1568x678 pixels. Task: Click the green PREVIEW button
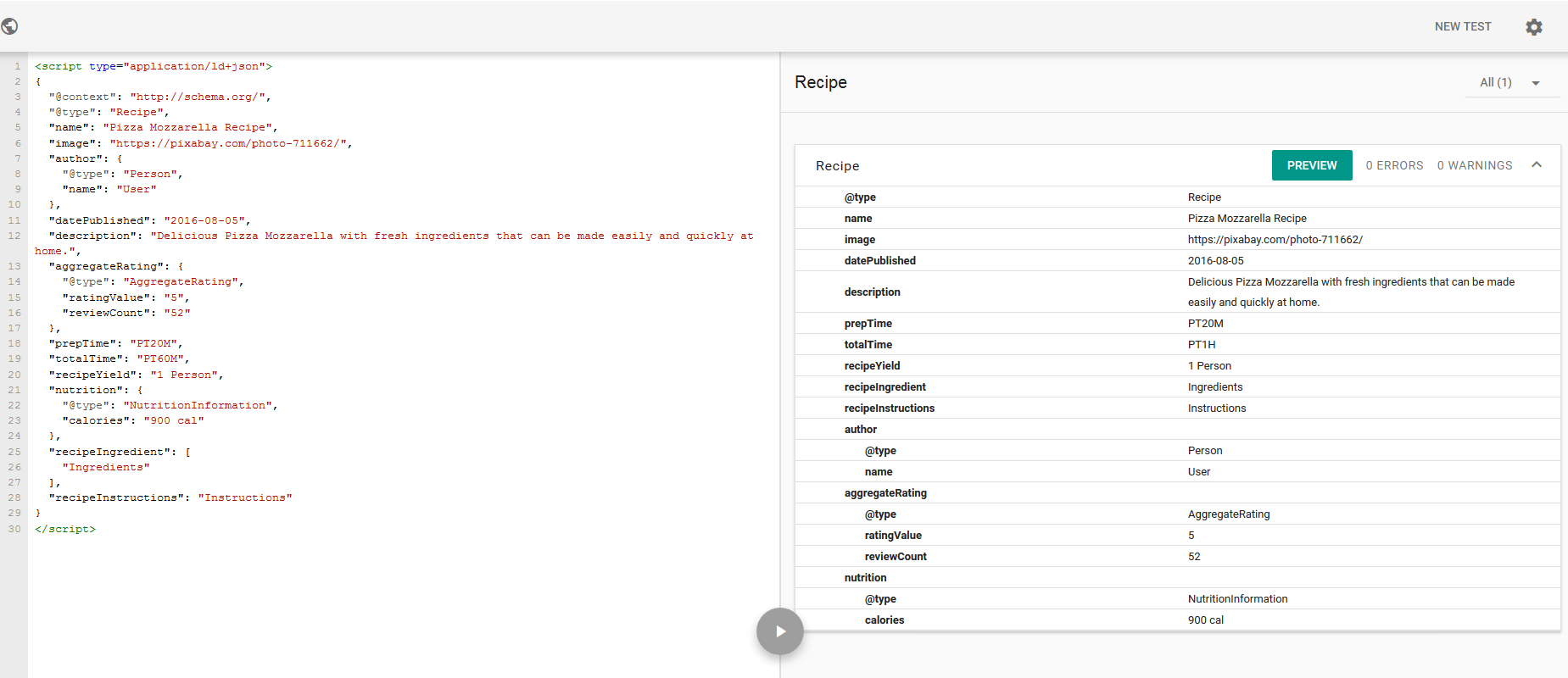[x=1312, y=165]
